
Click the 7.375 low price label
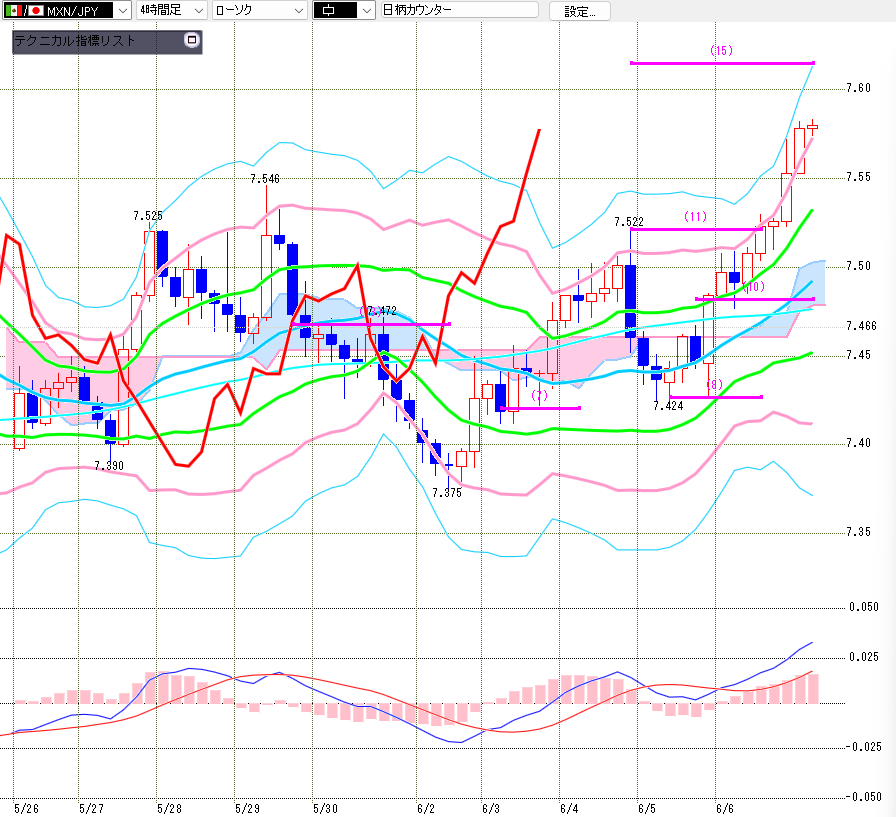point(447,492)
